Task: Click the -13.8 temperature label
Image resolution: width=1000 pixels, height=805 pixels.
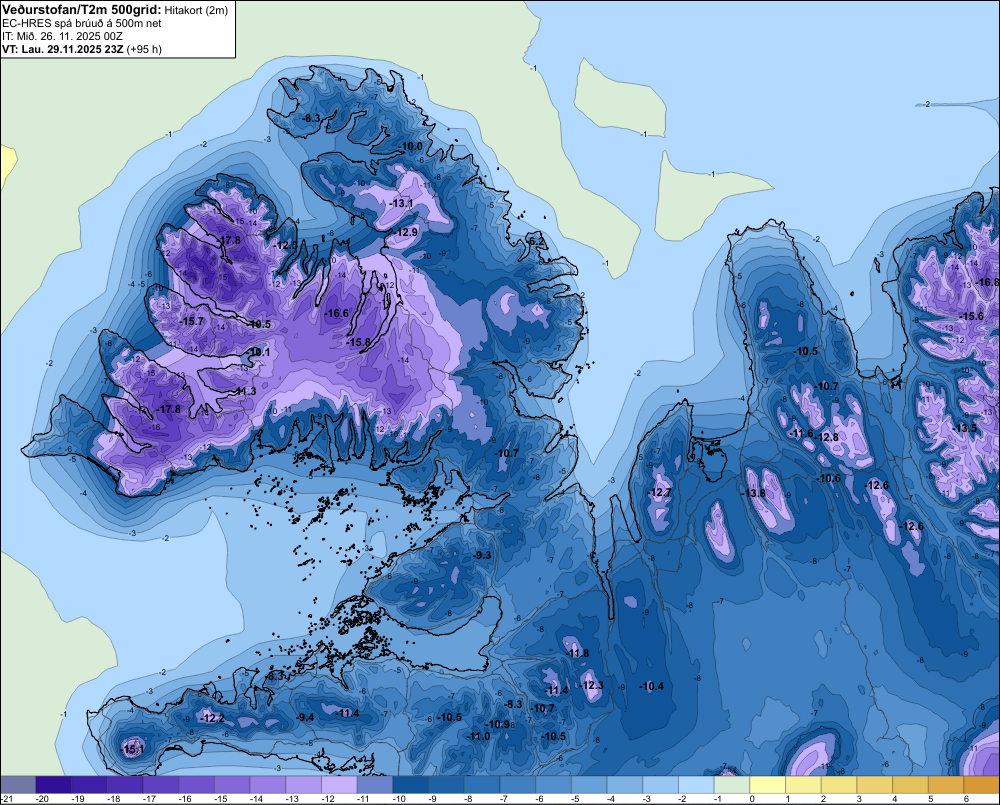Action: point(754,493)
